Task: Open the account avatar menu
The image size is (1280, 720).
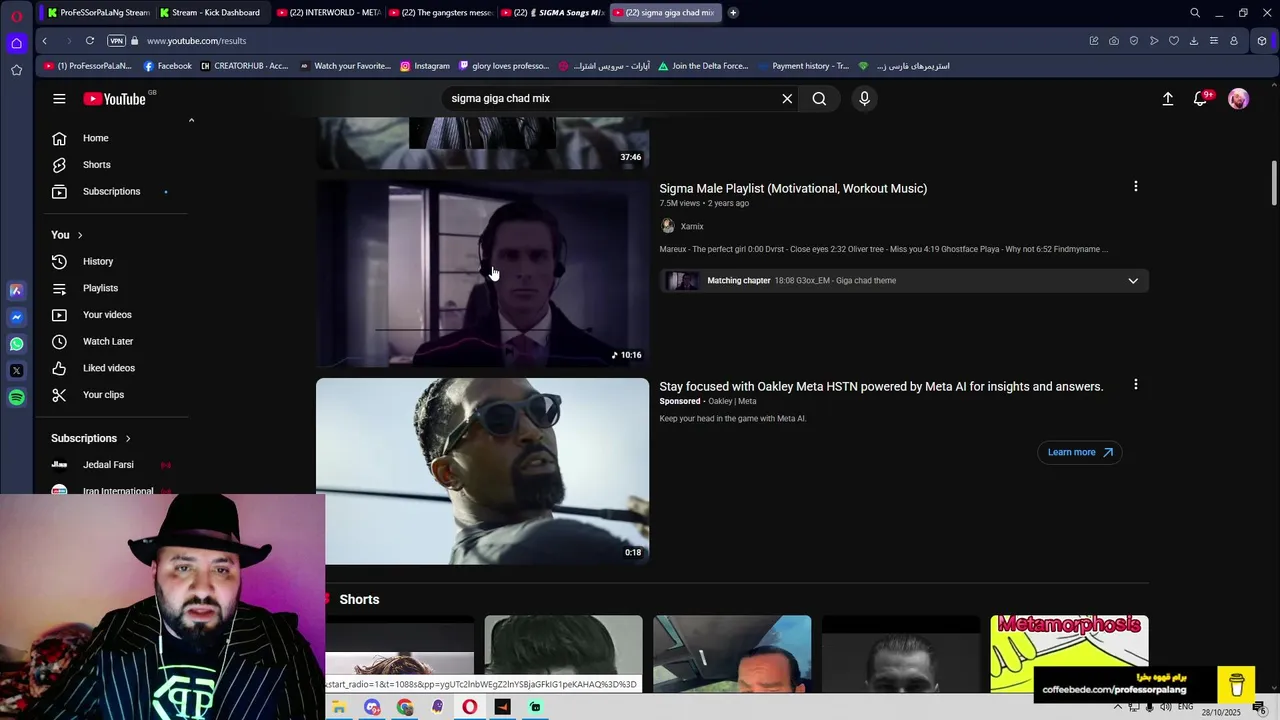Action: click(1238, 98)
